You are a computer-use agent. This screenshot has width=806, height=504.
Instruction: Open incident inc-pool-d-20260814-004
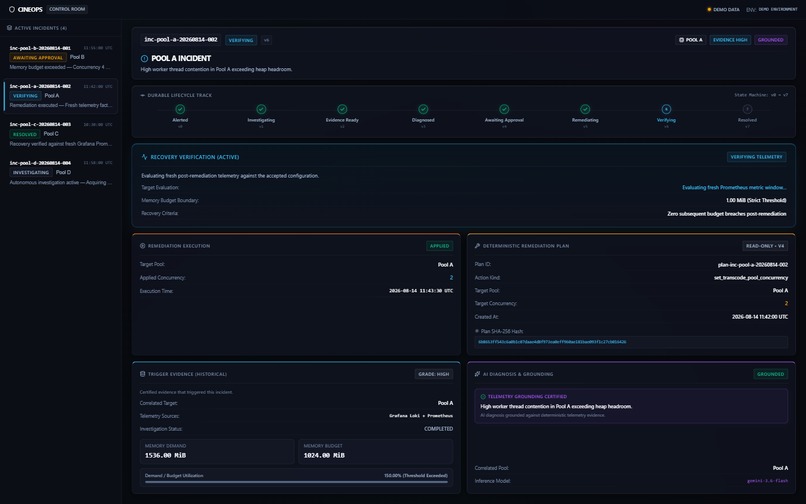[x=61, y=172]
